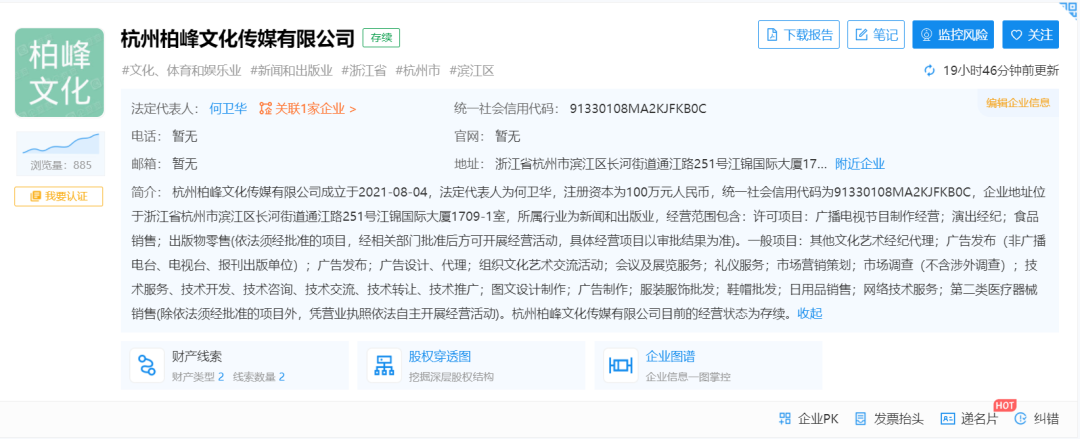This screenshot has height=439, width=1080.
Task: Enable 监控风险 risk monitoring
Action: (x=953, y=35)
